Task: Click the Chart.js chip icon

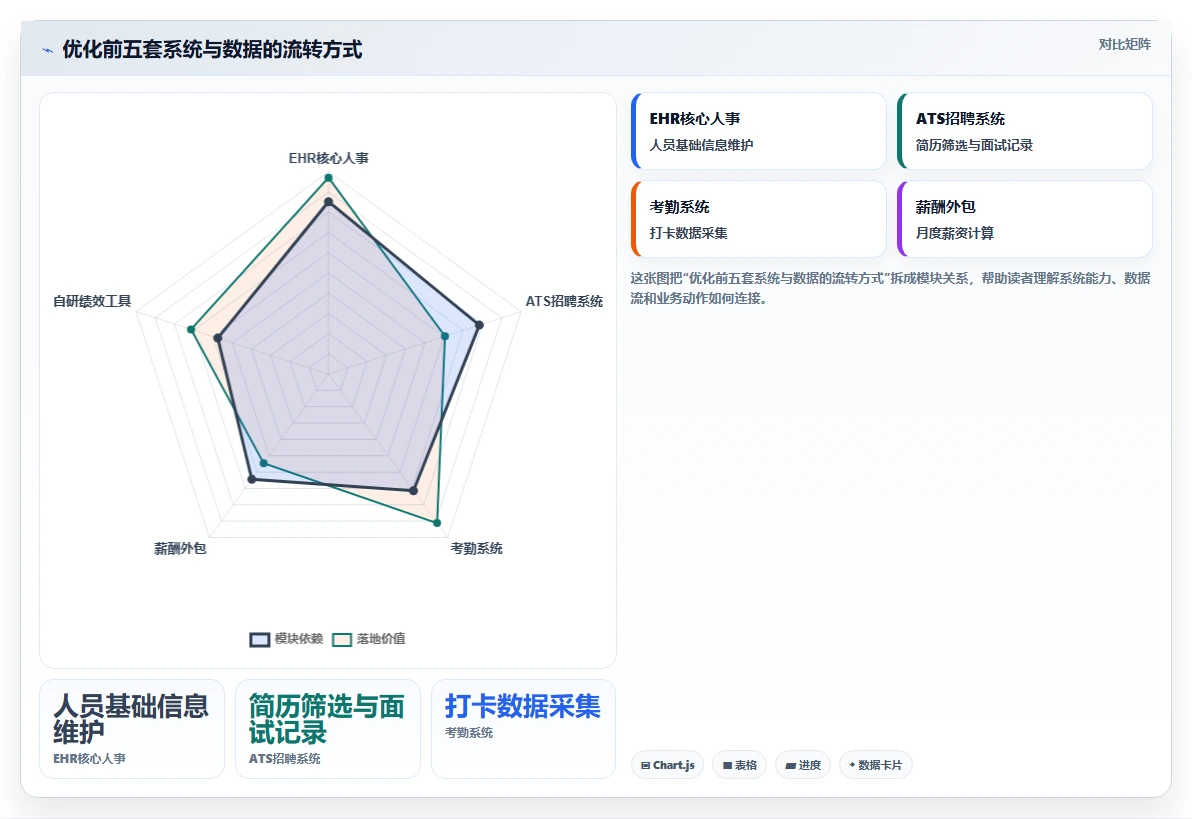Action: pos(645,766)
